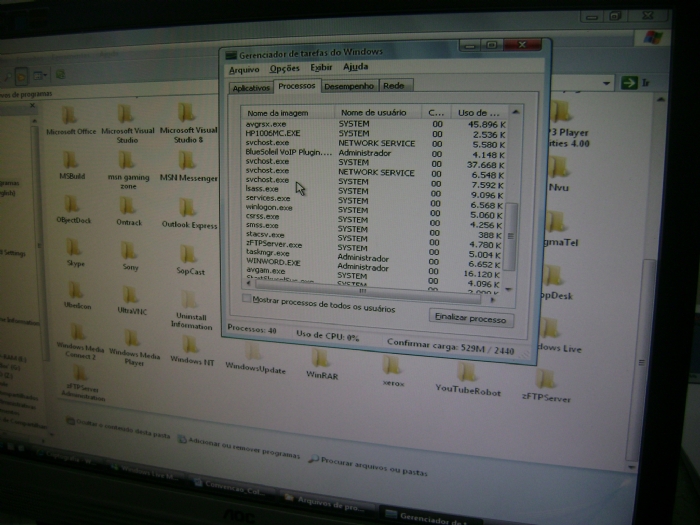
Task: Select the csrss.exe process row
Action: [374, 219]
